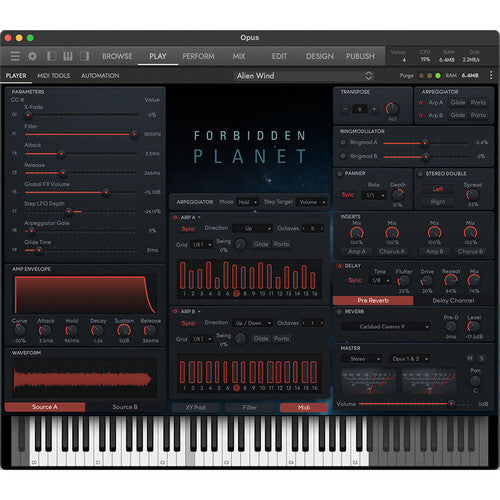500x500 pixels.
Task: Switch to the Browse tab
Action: (117, 56)
